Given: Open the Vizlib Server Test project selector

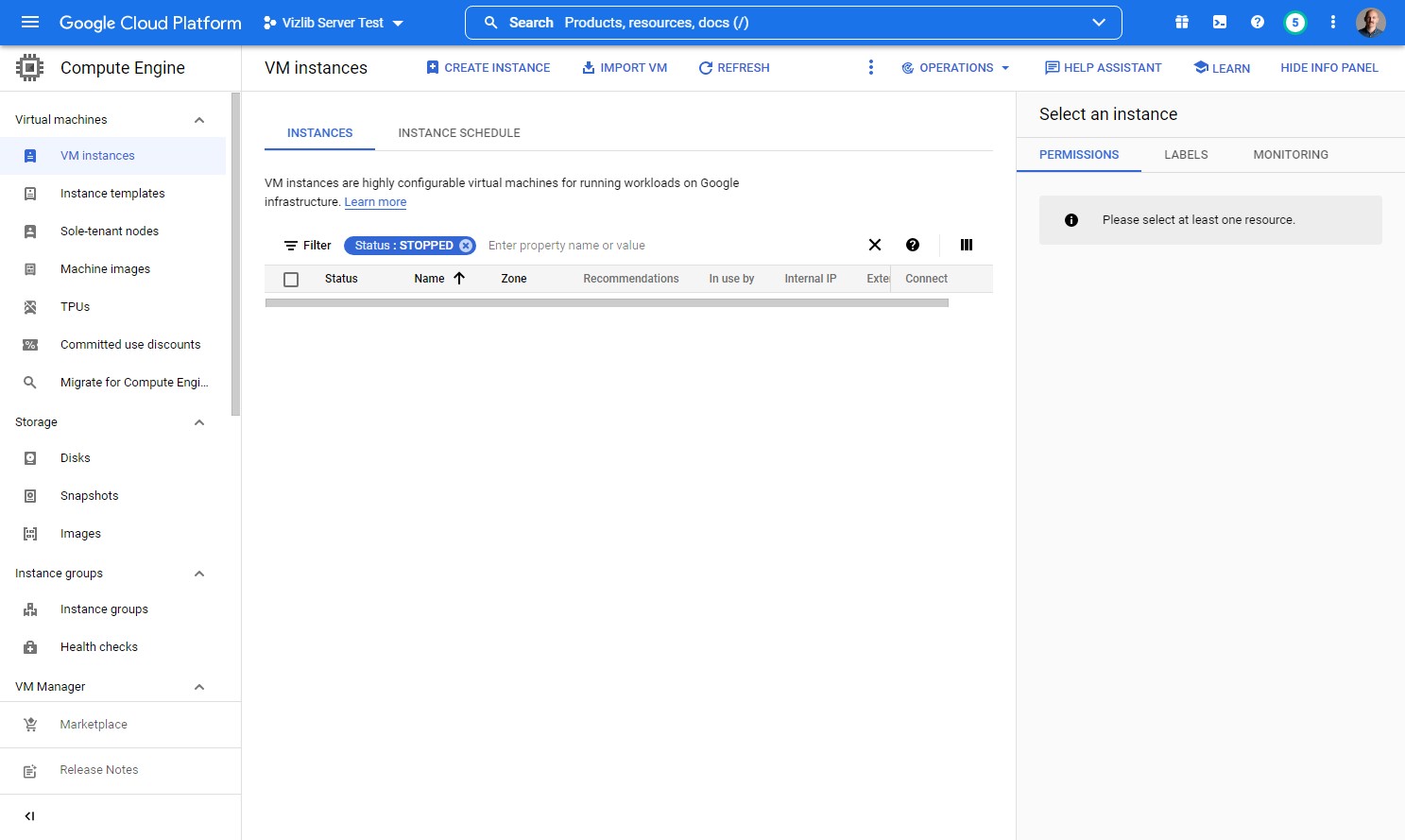Looking at the screenshot, I should [334, 23].
